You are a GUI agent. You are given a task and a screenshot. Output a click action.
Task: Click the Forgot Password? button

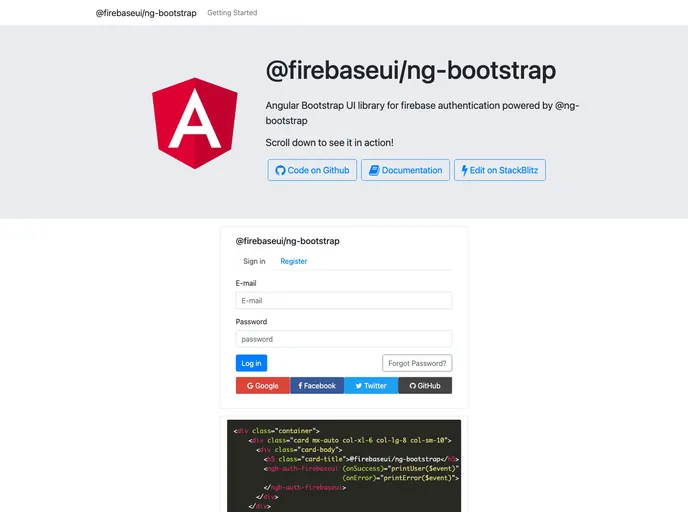(x=417, y=363)
